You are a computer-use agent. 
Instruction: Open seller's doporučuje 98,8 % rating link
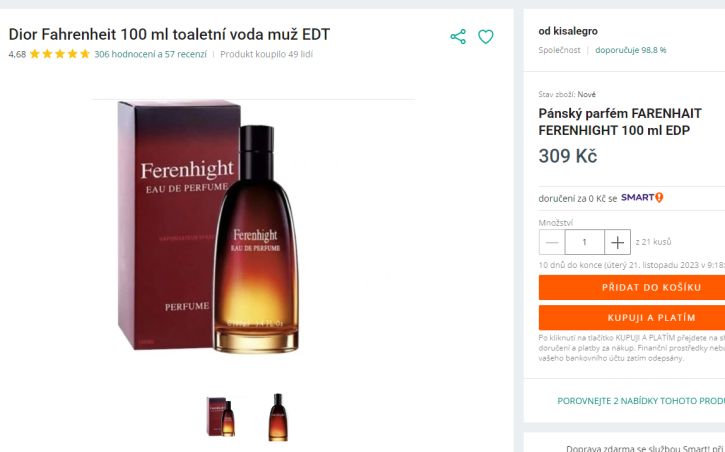(631, 50)
